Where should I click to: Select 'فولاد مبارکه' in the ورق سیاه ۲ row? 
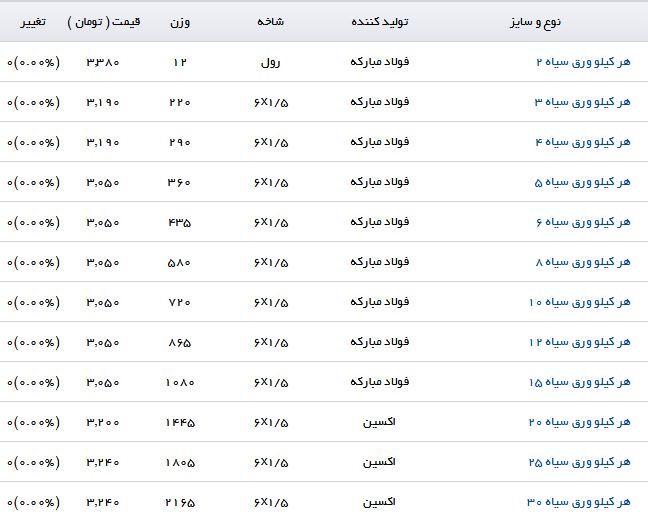click(380, 62)
